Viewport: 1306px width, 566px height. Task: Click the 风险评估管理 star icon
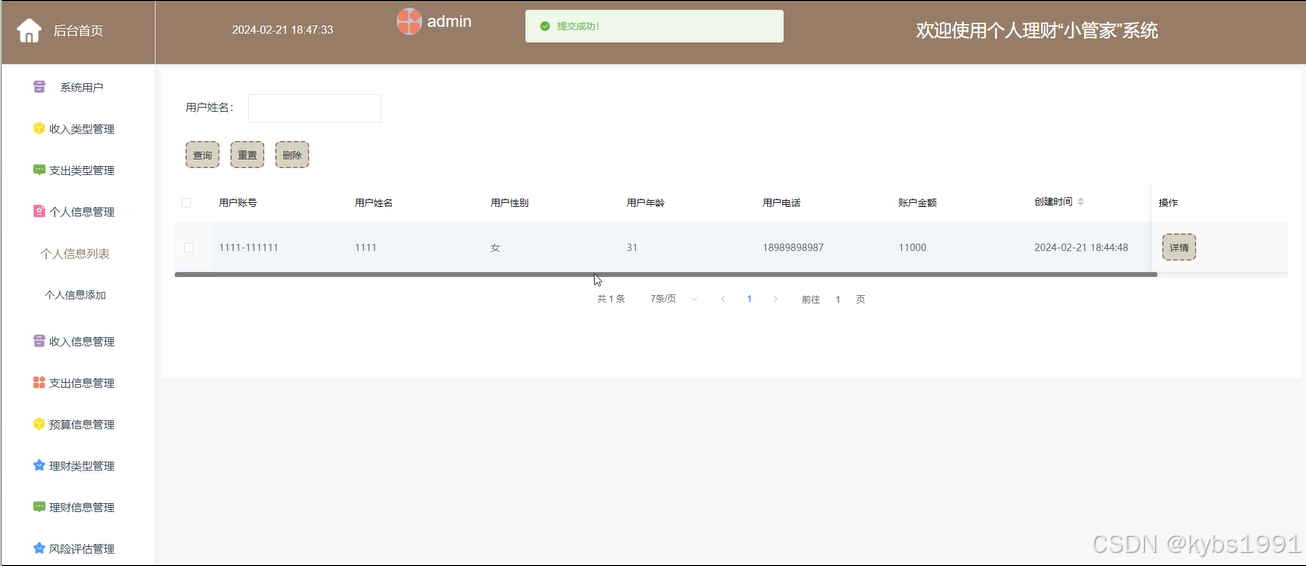39,548
